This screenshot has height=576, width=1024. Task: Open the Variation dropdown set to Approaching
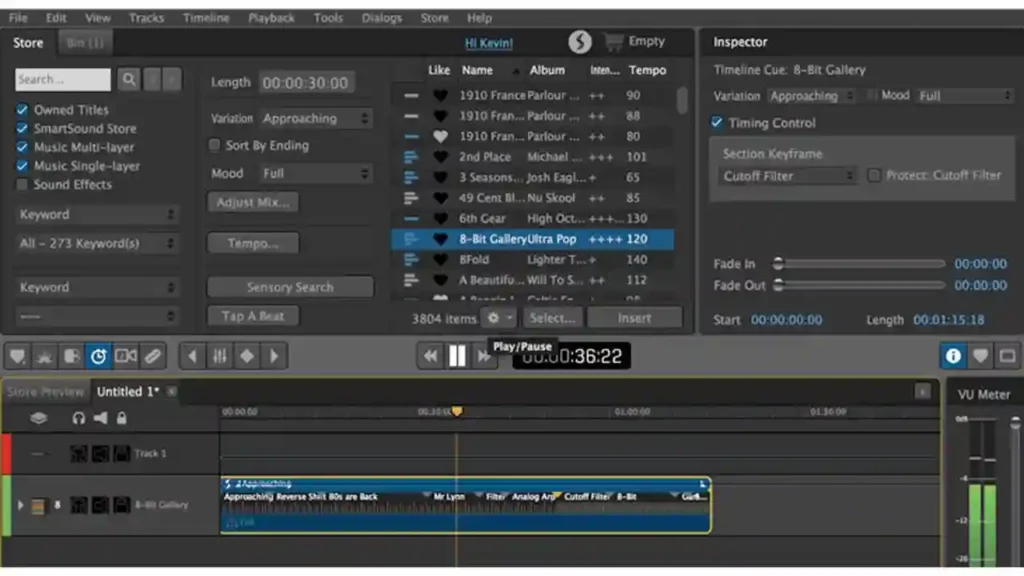pos(316,118)
